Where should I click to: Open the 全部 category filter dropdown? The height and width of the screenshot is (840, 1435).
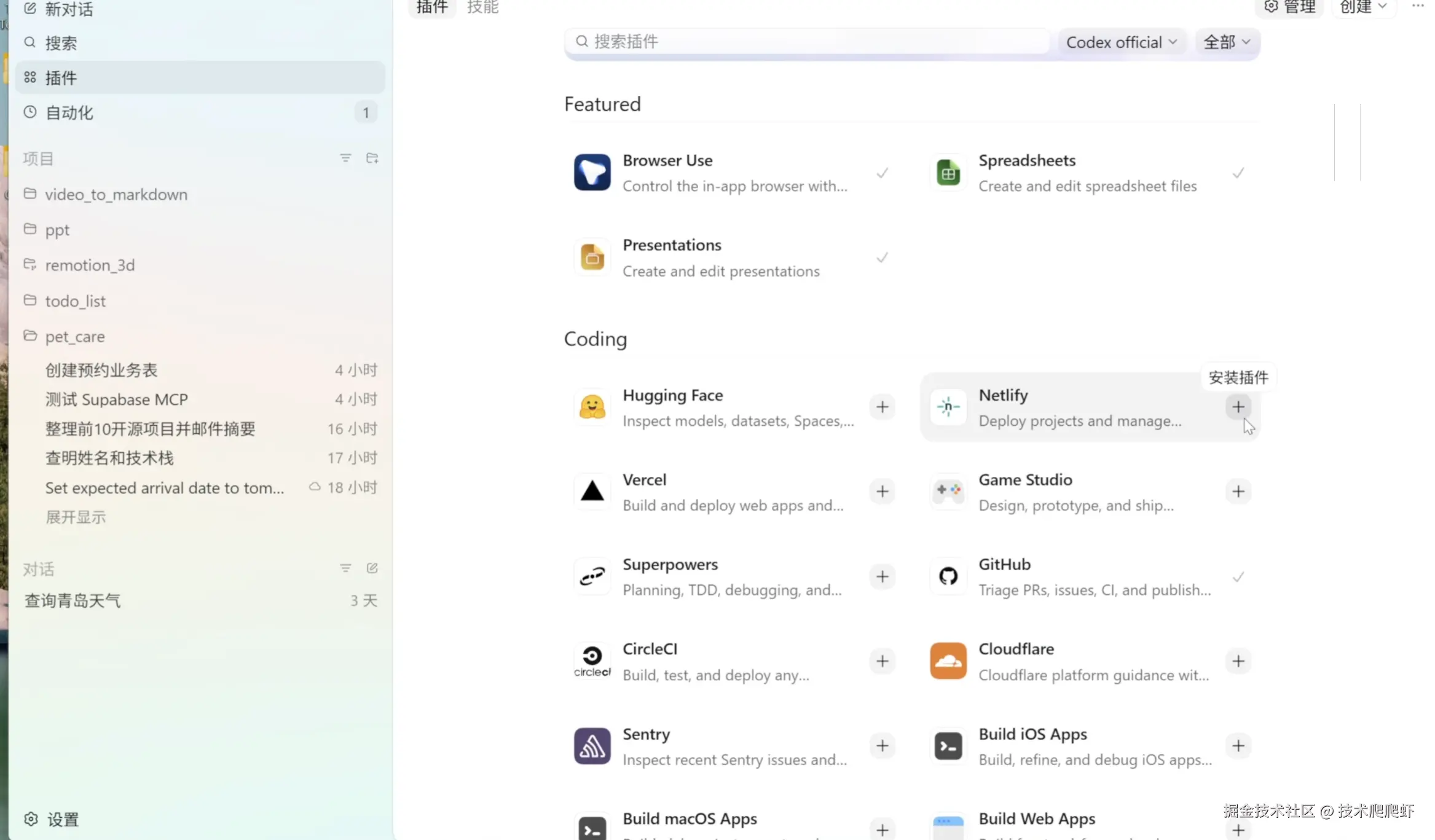[x=1226, y=42]
